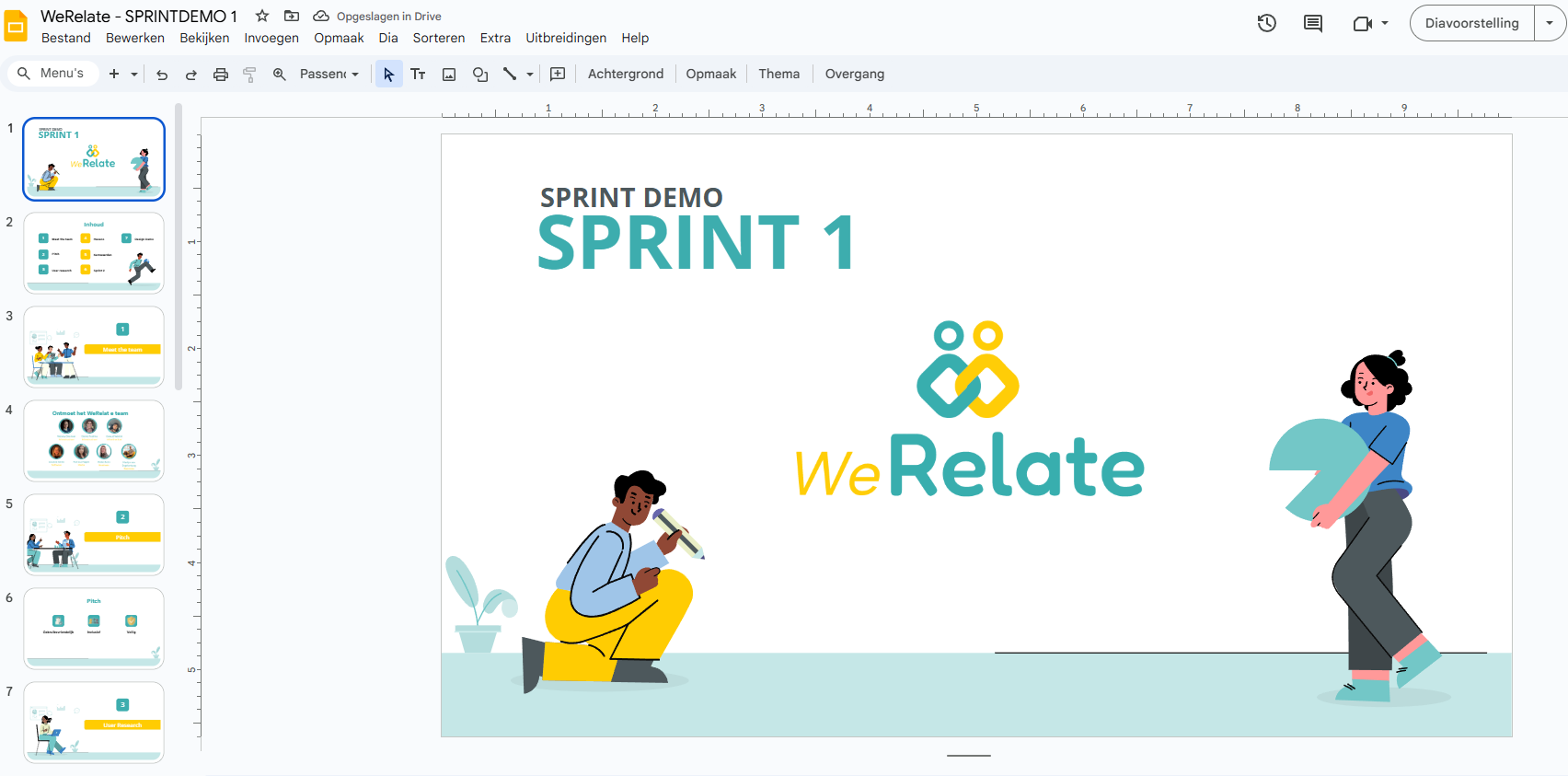The height and width of the screenshot is (776, 1568).
Task: Star the WeRelate presentation
Action: point(262,16)
